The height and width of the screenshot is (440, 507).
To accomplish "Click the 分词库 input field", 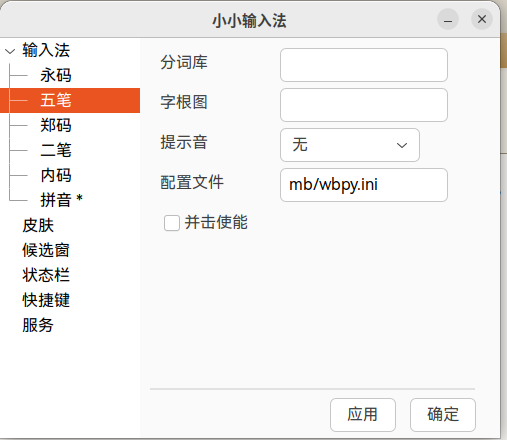I will click(x=364, y=65).
